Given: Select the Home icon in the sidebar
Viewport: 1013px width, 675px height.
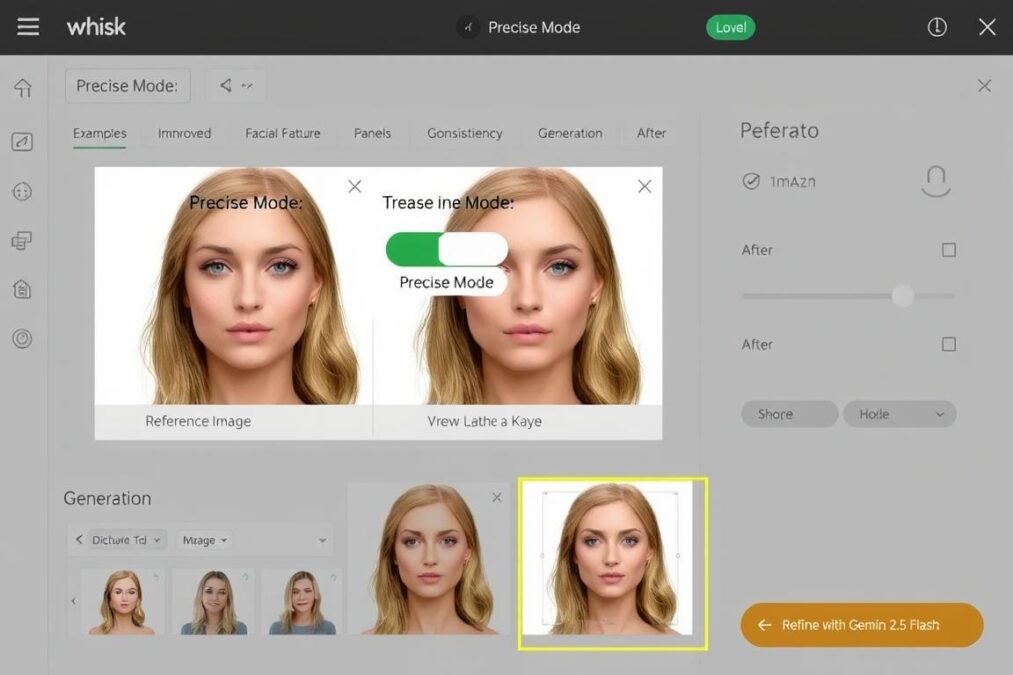Looking at the screenshot, I should 22,88.
